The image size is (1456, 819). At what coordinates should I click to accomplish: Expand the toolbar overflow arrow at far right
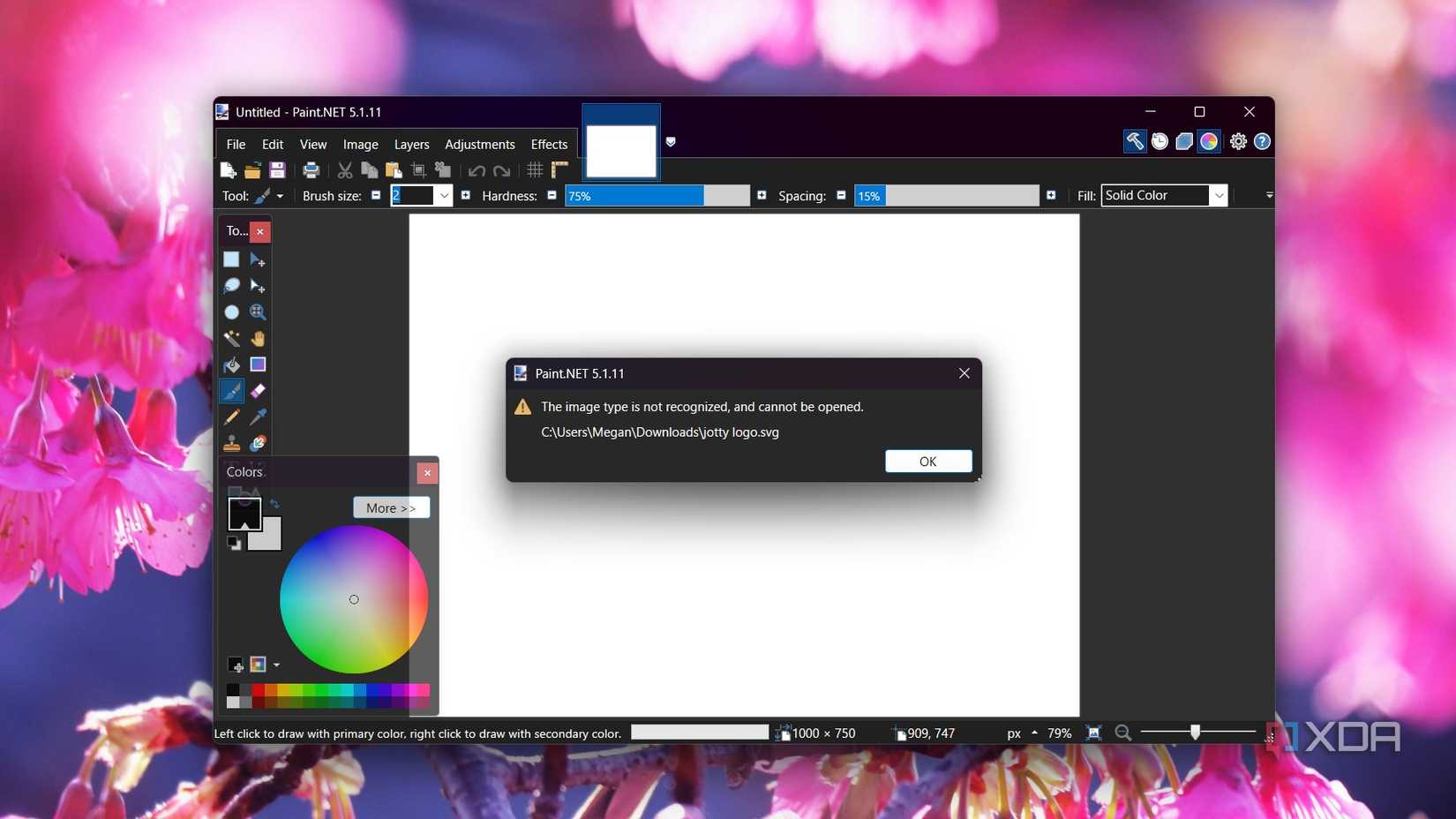click(1269, 196)
